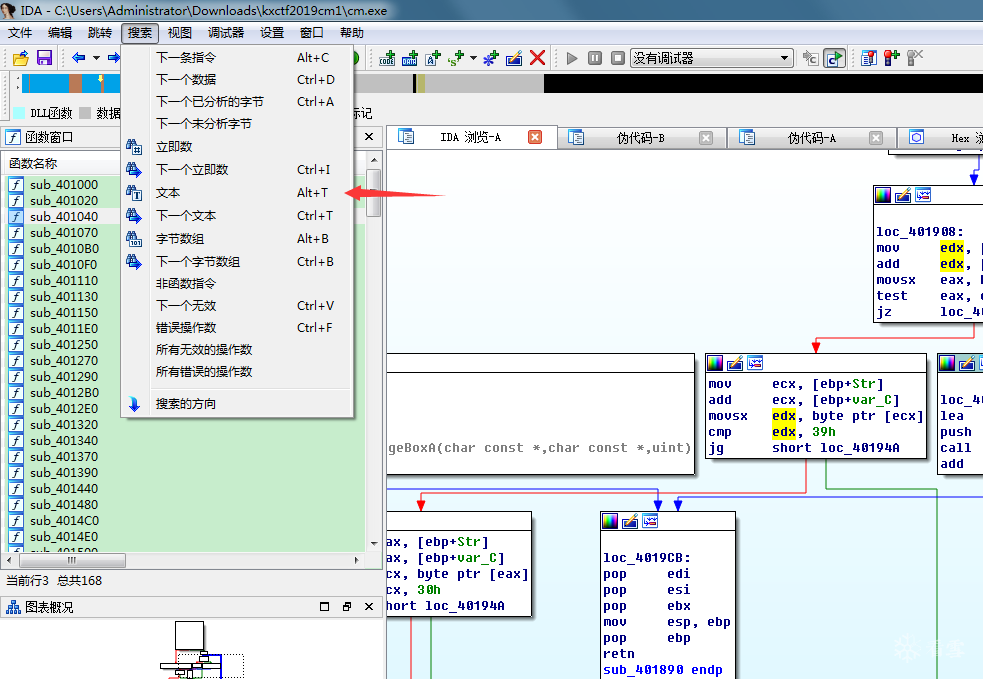Switch to the IDA 浏览-A tab
983x679 pixels.
click(470, 137)
